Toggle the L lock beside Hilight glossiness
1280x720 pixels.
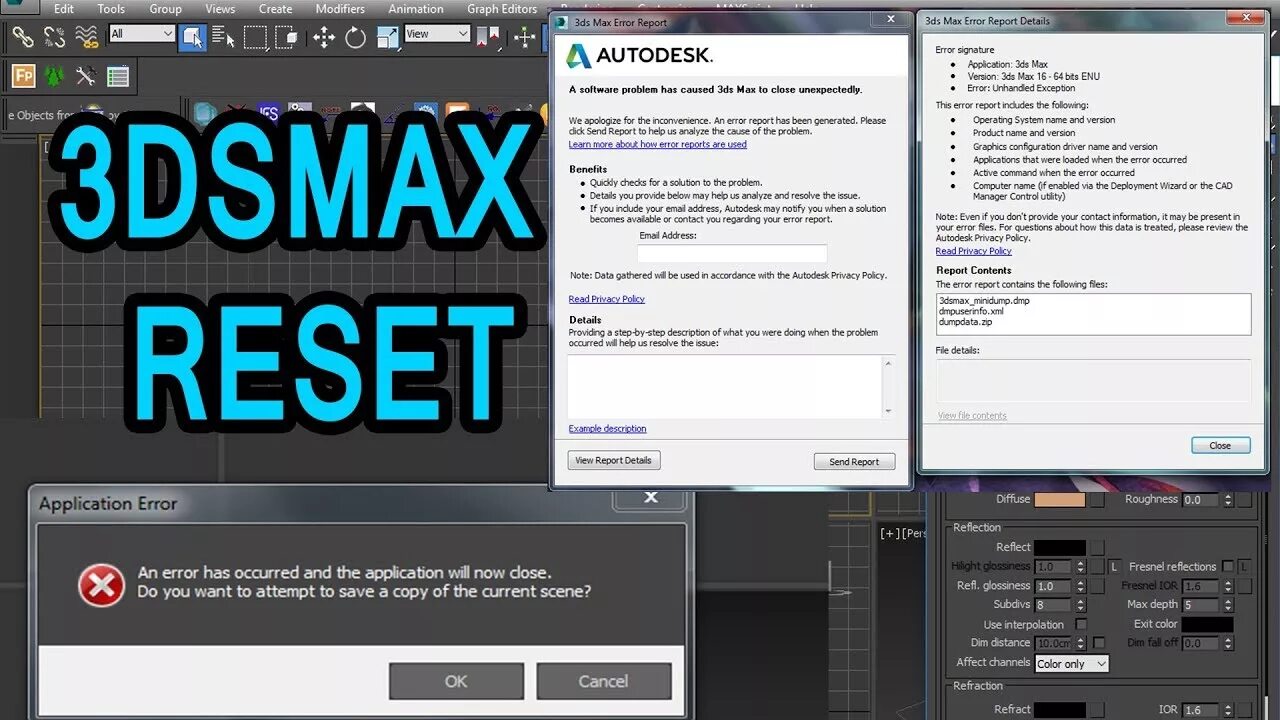tap(1114, 567)
